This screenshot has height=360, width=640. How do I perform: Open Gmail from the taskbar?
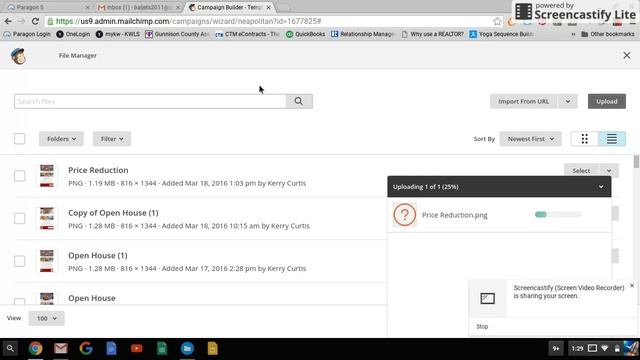click(x=61, y=348)
